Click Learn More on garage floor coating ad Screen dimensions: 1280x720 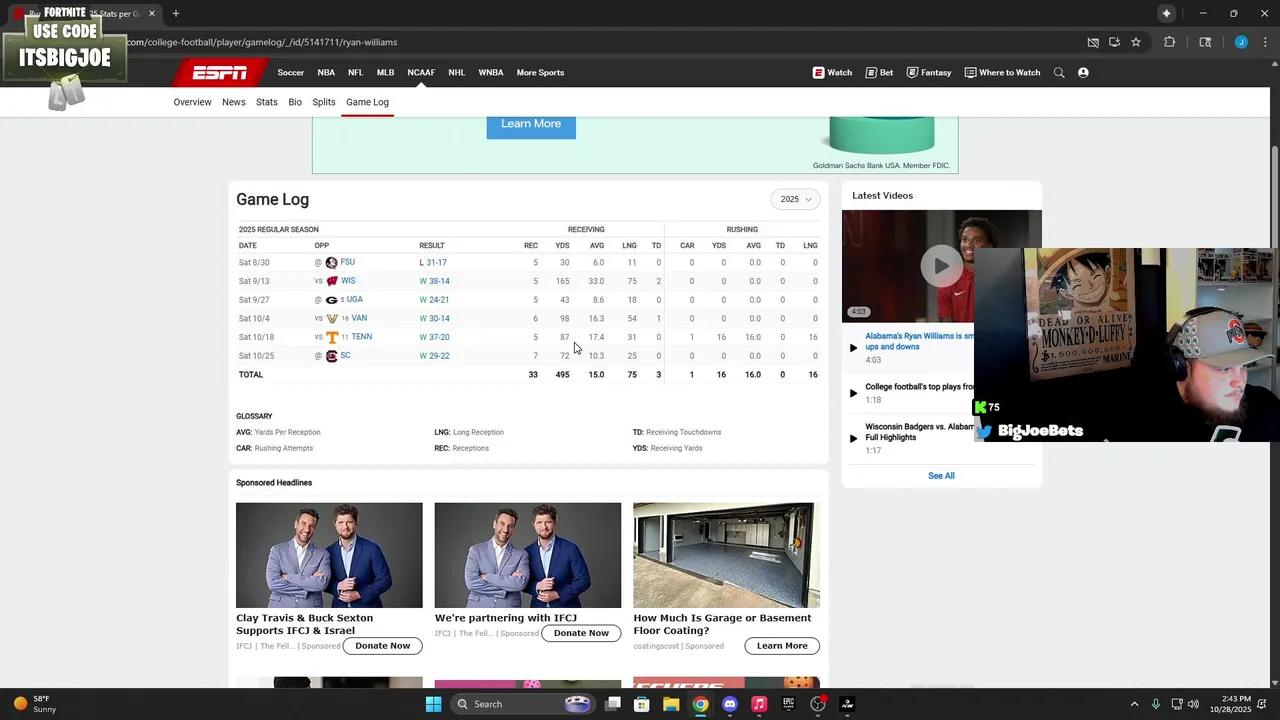pyautogui.click(x=782, y=646)
